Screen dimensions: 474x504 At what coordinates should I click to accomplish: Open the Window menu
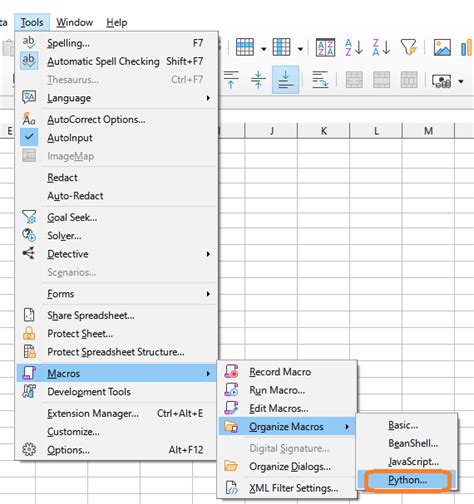tap(75, 23)
